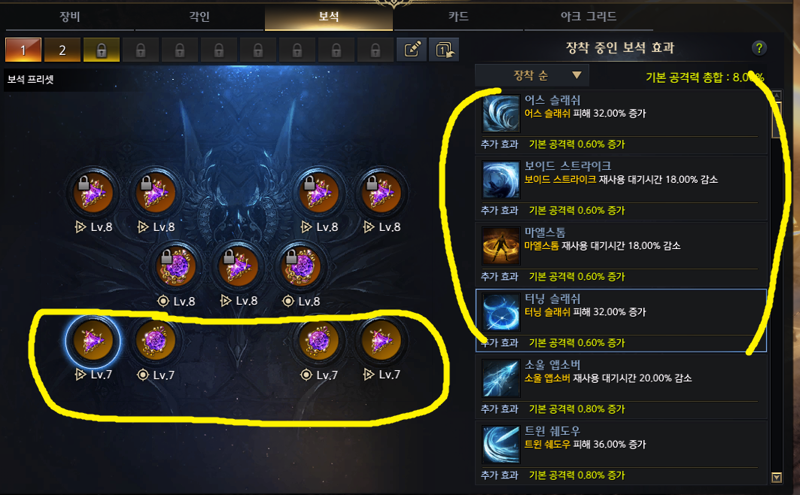800x495 pixels.
Task: Open the 아크 그리드 tab
Action: (x=589, y=16)
